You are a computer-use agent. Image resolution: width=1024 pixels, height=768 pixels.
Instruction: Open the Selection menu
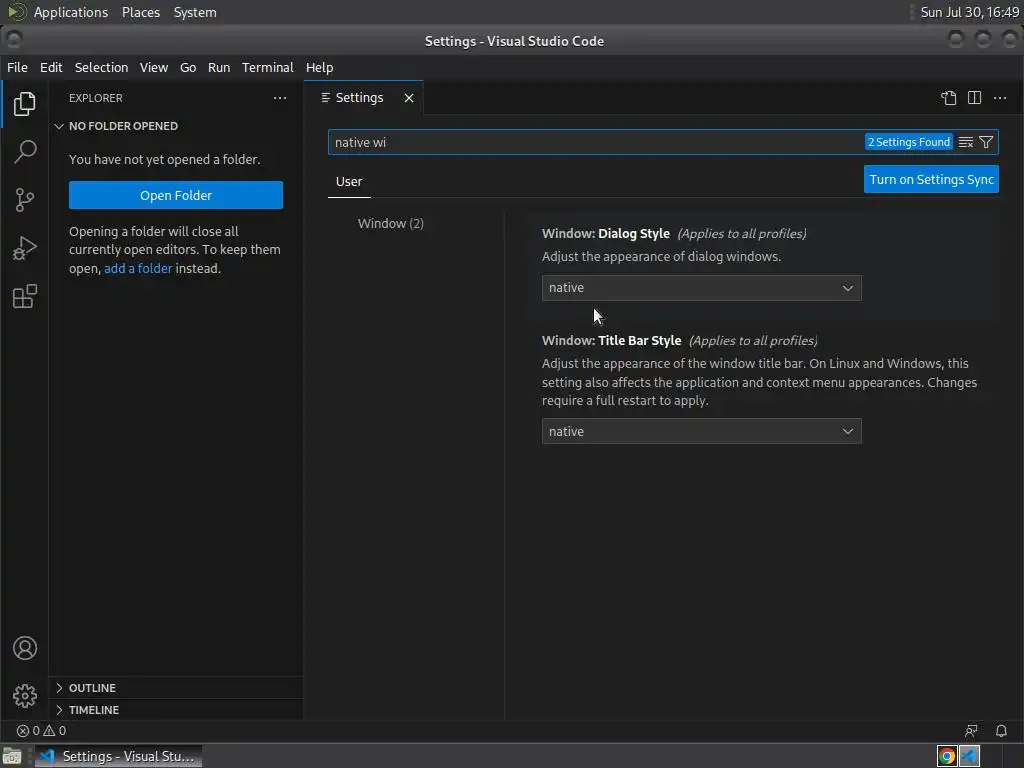(101, 67)
